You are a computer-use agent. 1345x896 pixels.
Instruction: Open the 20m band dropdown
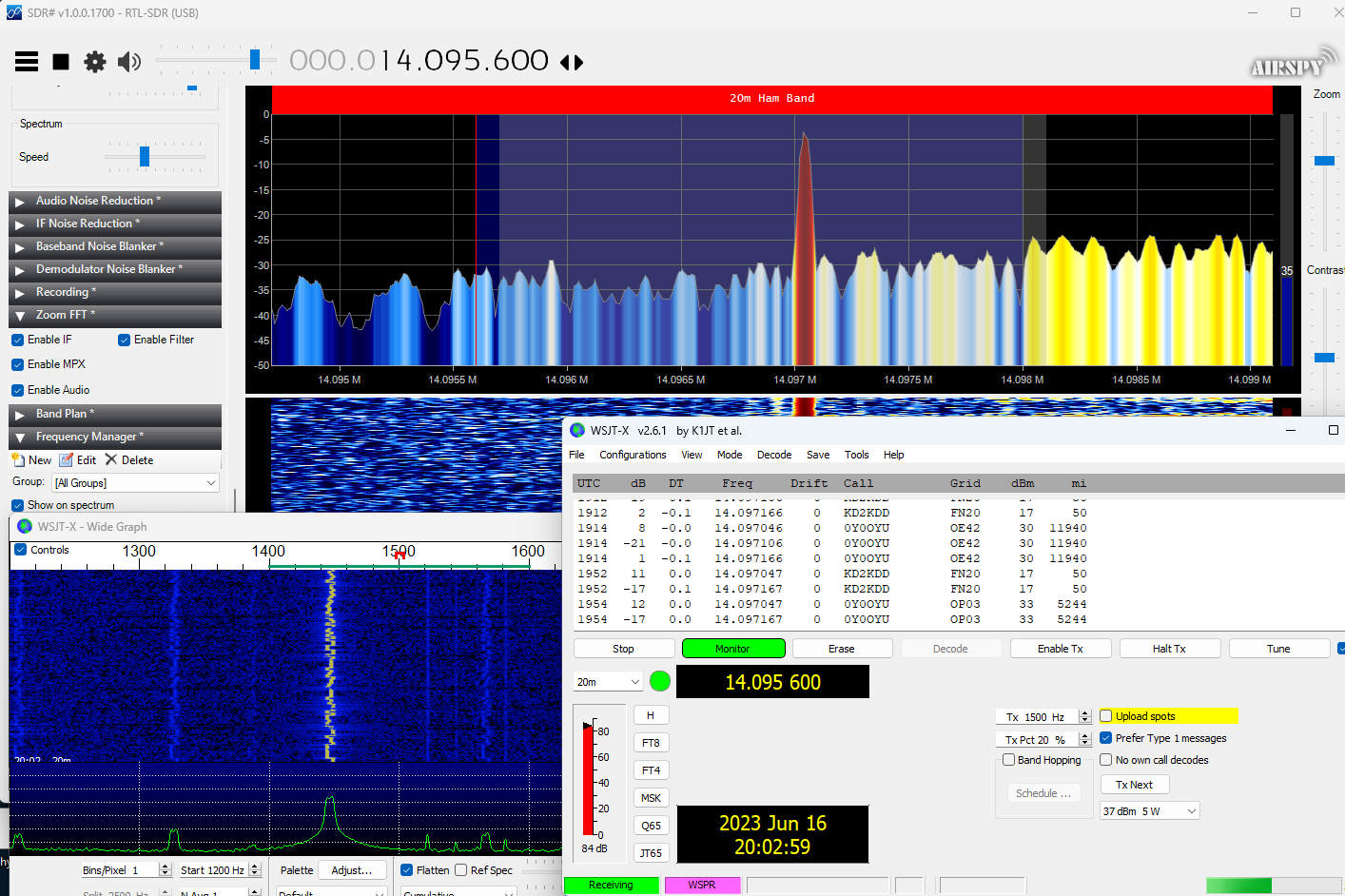pyautogui.click(x=608, y=682)
